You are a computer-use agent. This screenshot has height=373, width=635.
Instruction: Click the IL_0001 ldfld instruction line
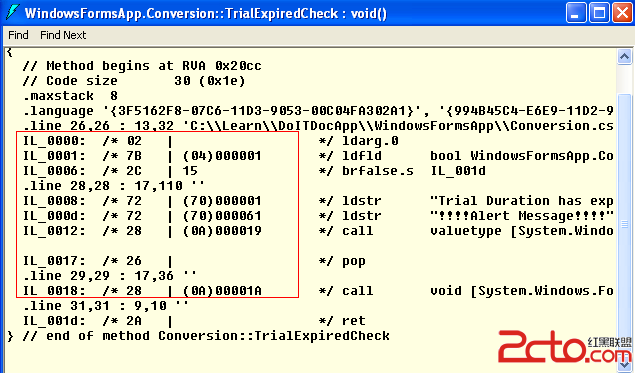(x=318, y=156)
